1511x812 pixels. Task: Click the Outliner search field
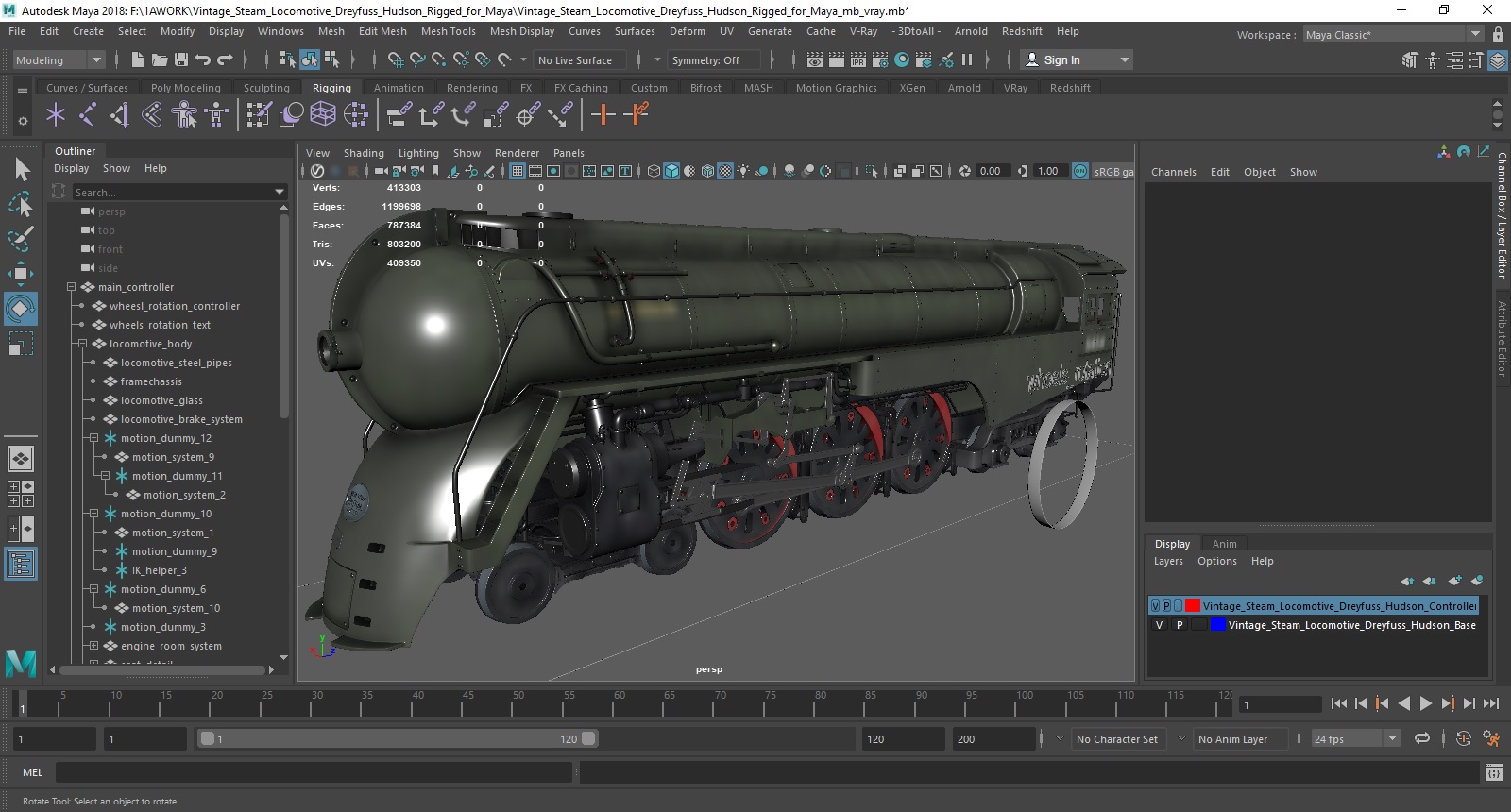[x=179, y=192]
